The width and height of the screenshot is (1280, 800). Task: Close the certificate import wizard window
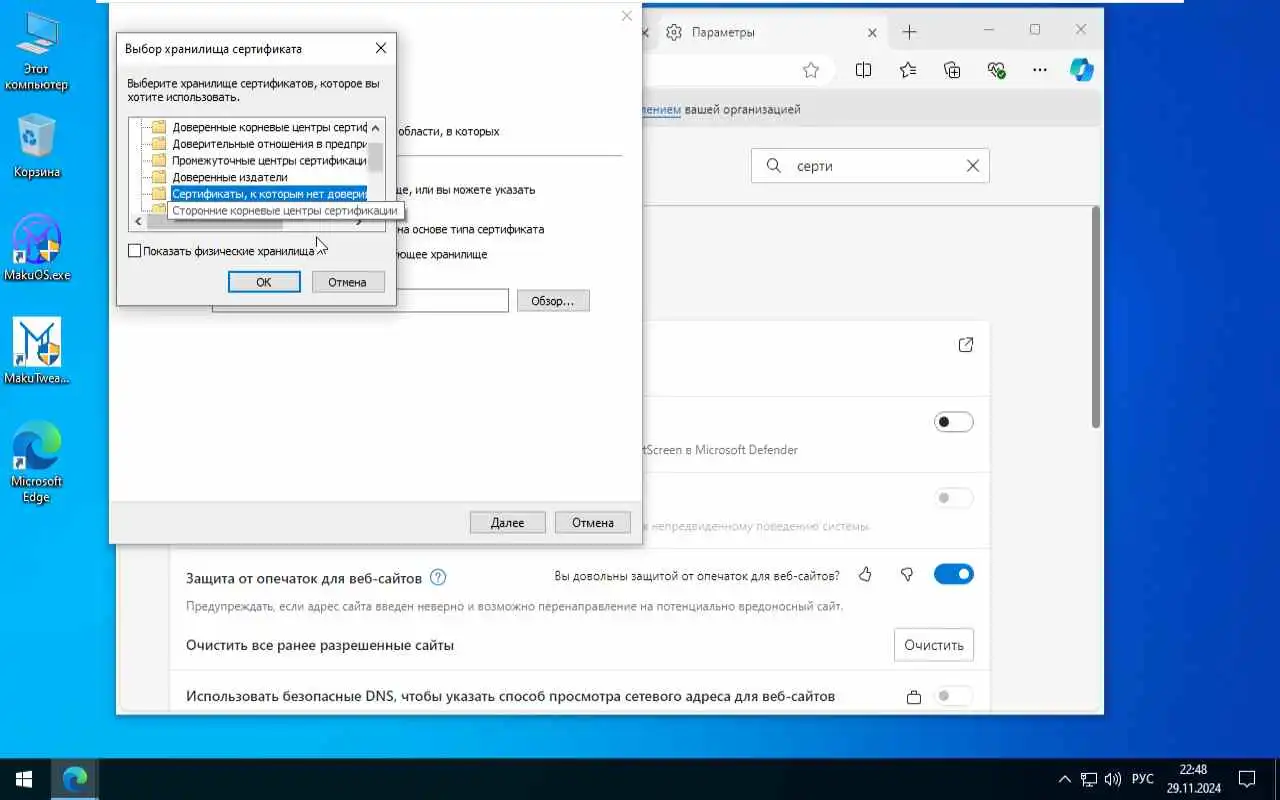pos(627,16)
